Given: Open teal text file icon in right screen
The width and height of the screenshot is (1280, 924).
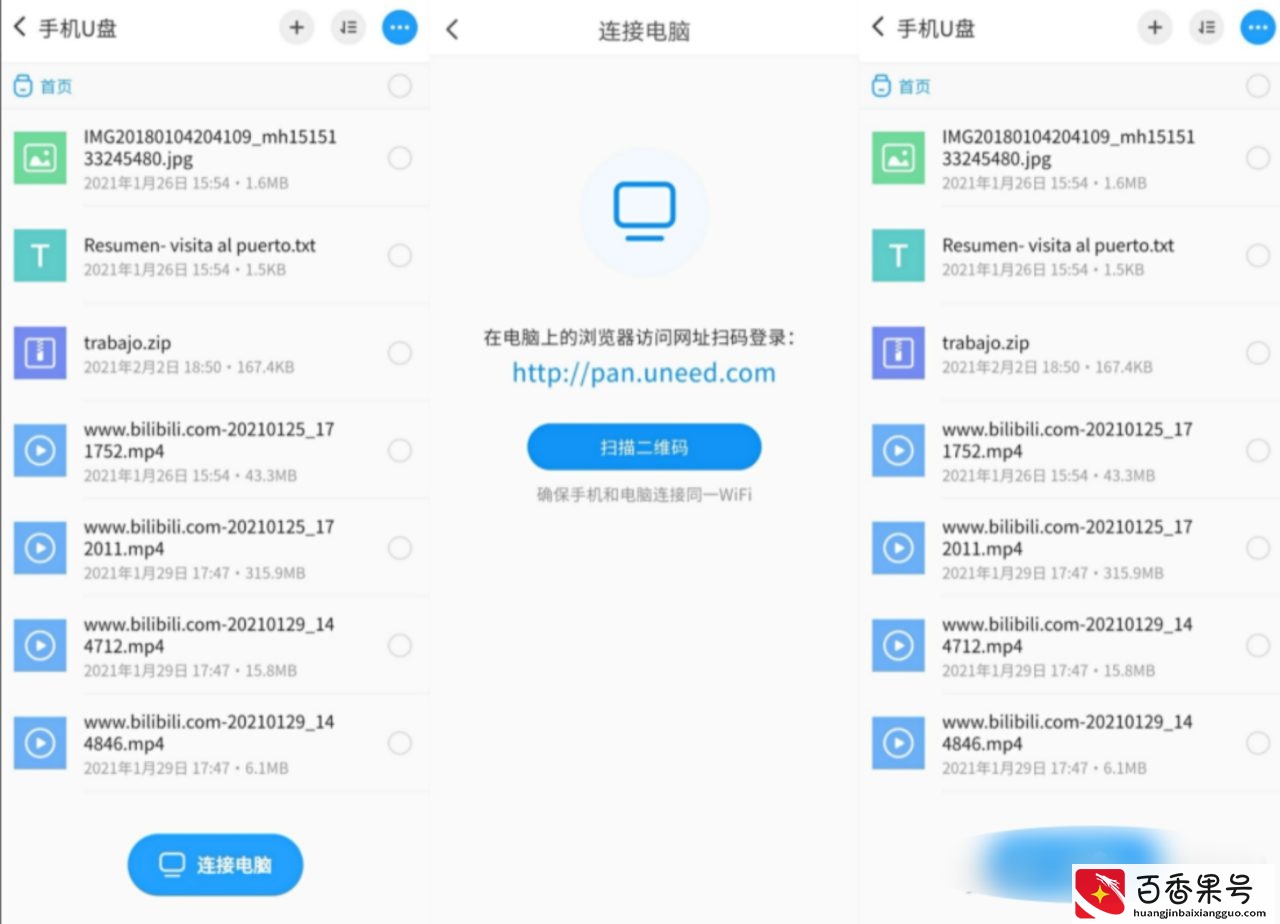Looking at the screenshot, I should coord(898,256).
